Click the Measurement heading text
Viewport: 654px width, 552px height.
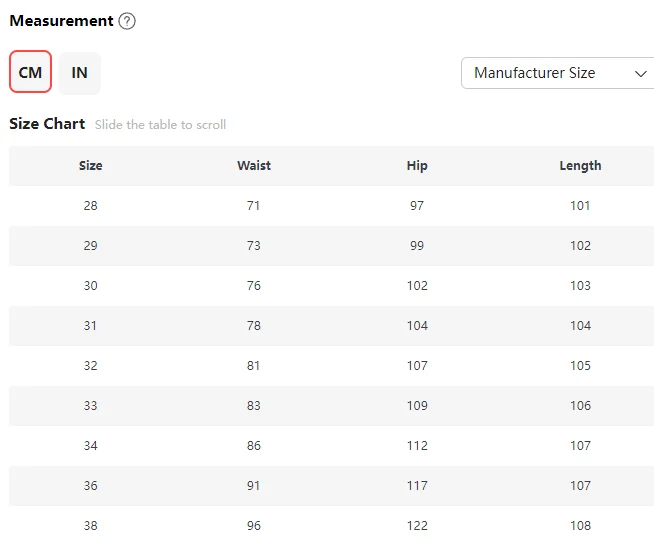(61, 20)
